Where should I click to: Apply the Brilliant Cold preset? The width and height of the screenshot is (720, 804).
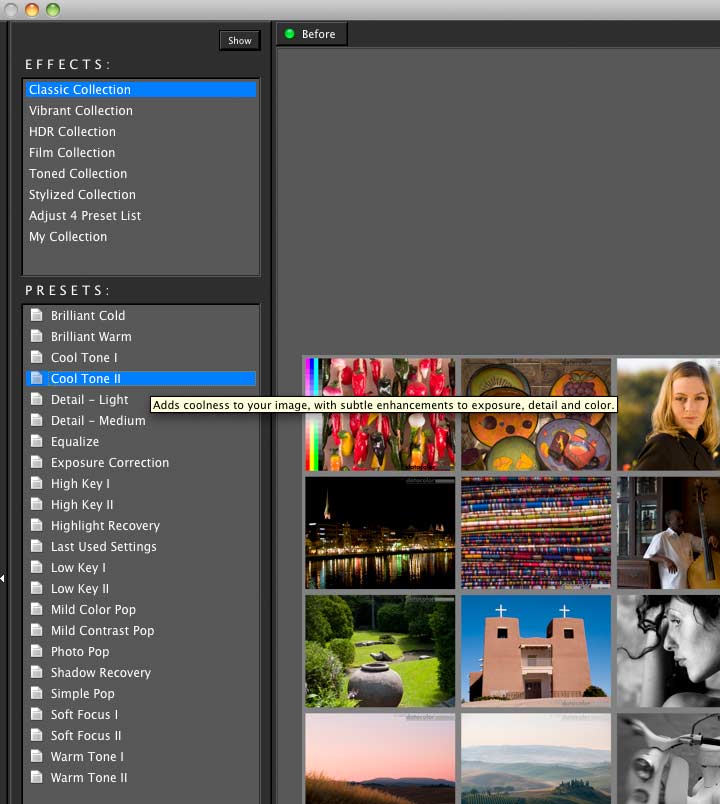141,315
